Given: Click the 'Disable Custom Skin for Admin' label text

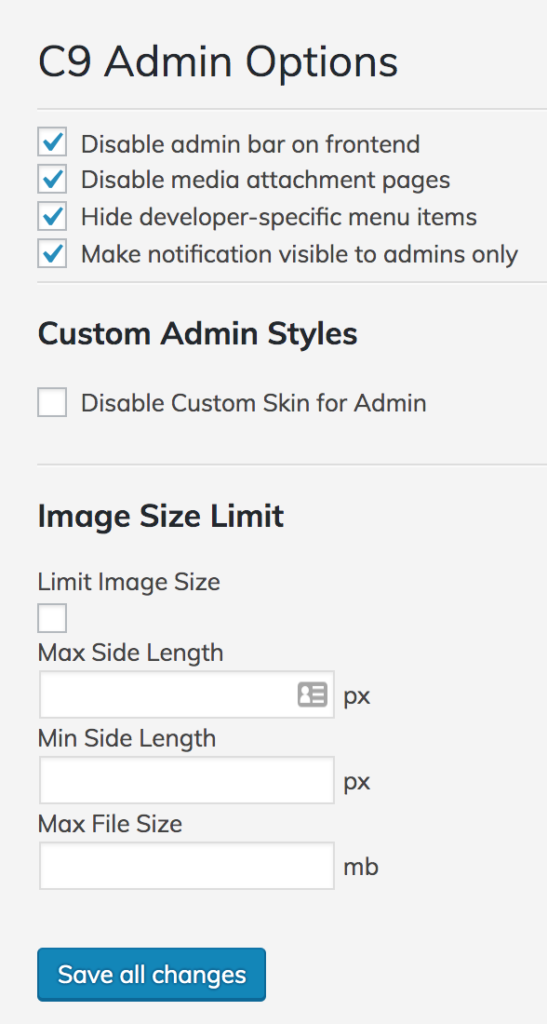Looking at the screenshot, I should tap(254, 403).
